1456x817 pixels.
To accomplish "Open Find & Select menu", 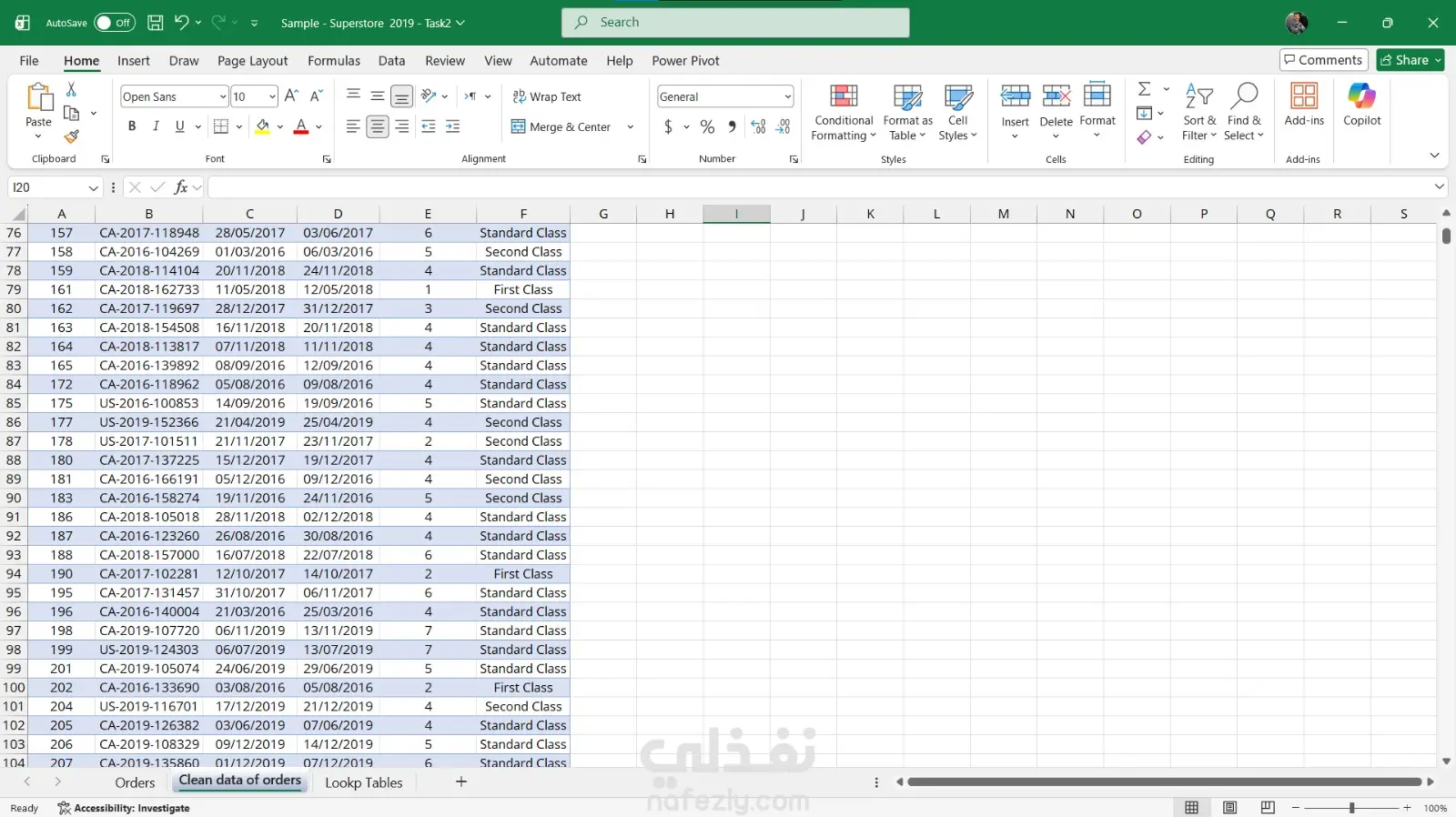I will tap(1243, 113).
